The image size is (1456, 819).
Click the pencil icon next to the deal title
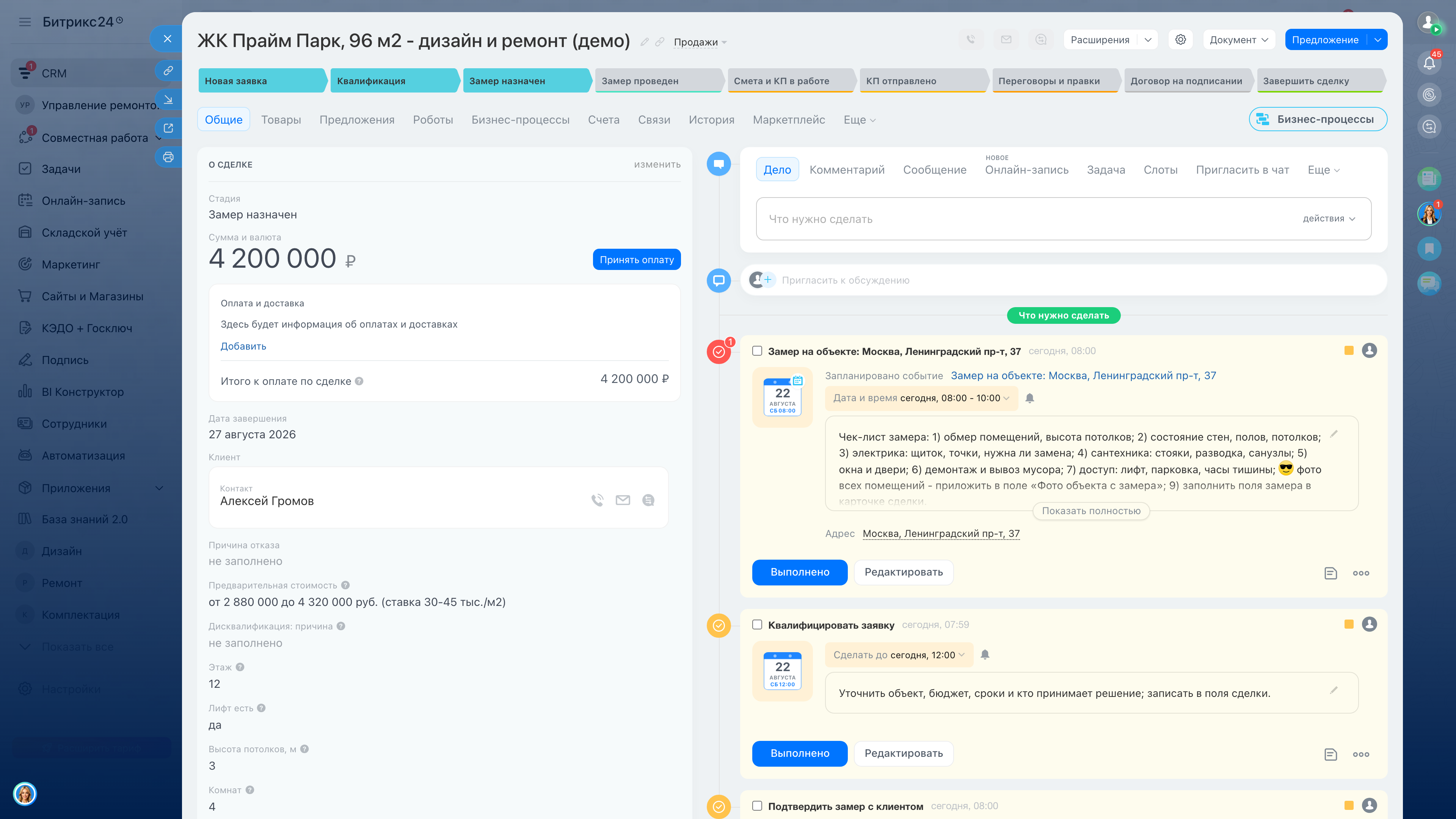pos(644,42)
